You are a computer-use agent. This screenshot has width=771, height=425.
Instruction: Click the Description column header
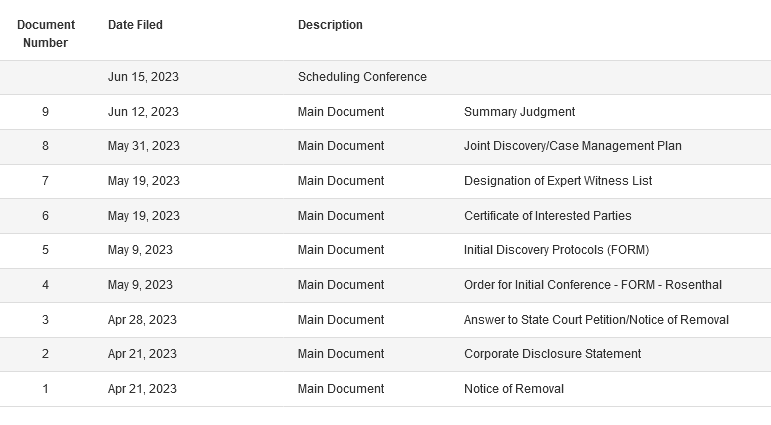click(x=330, y=25)
